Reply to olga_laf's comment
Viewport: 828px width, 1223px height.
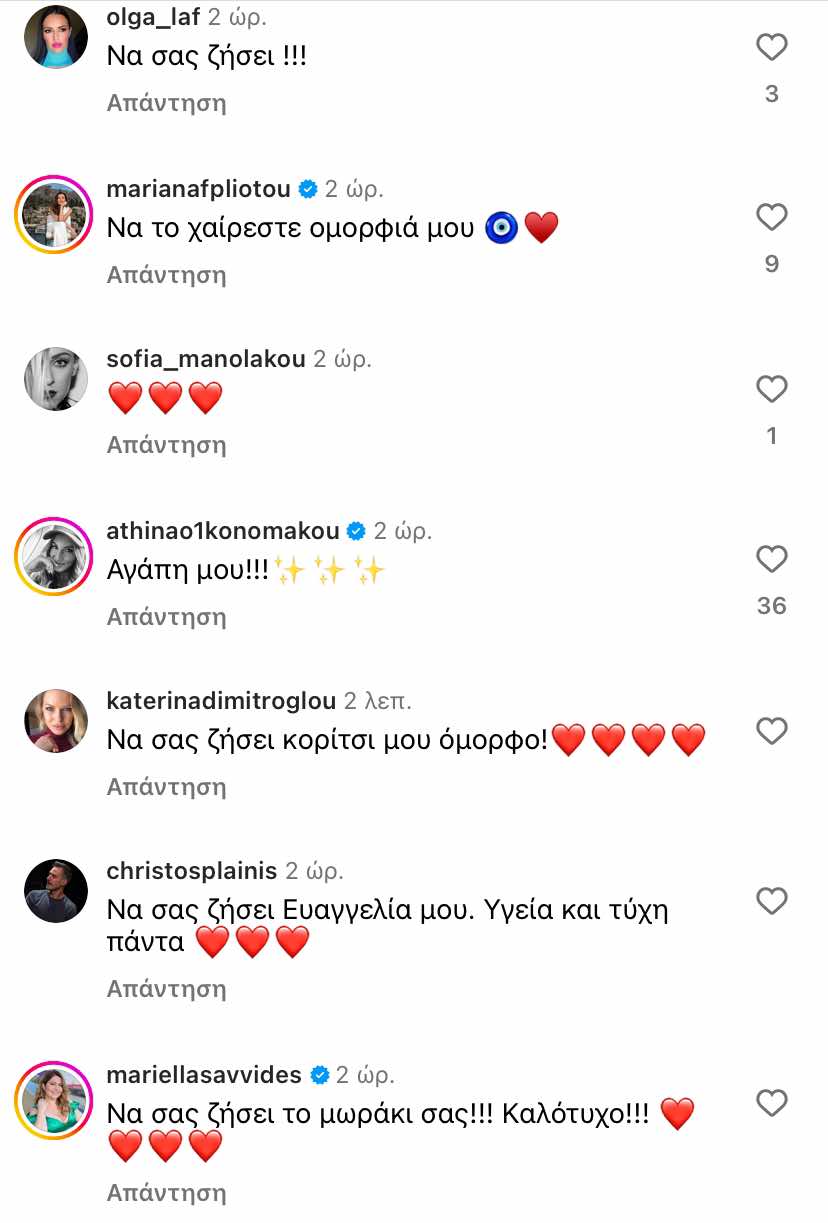(x=166, y=102)
